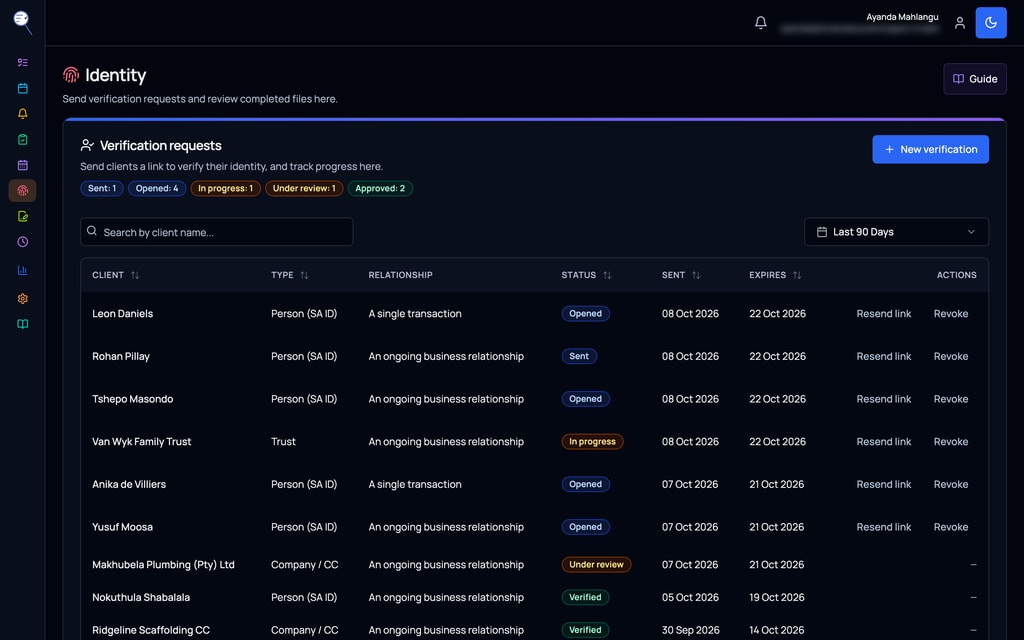Revoke Rohan Pillay verification

point(951,356)
